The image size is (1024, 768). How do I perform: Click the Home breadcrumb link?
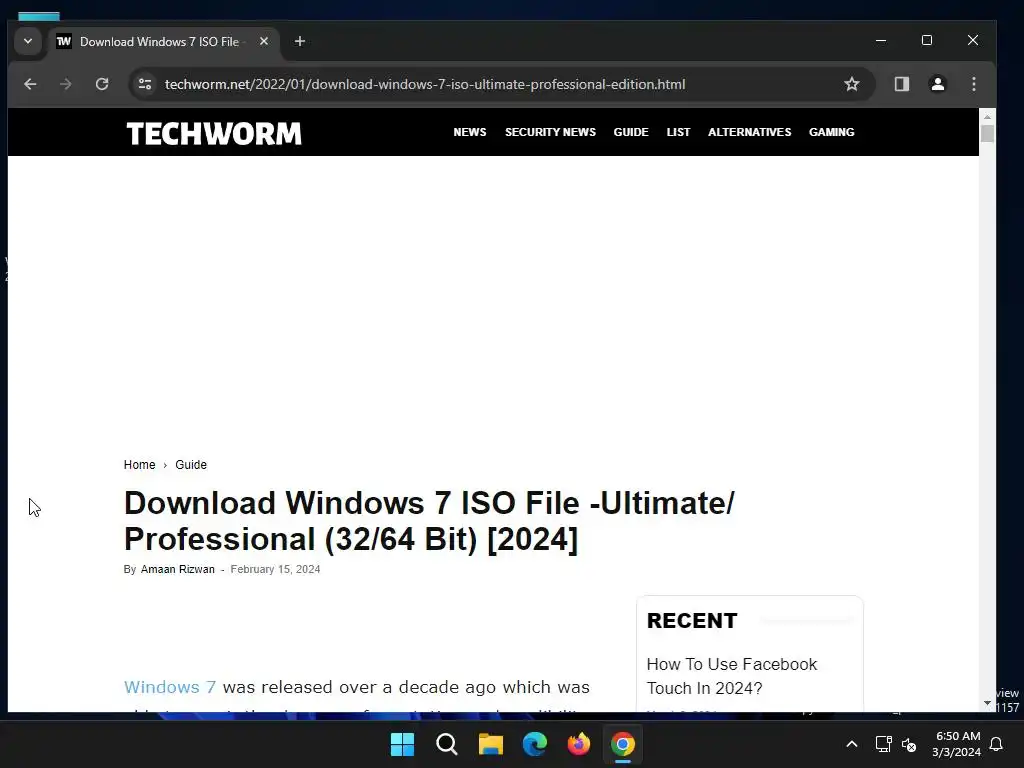(139, 465)
